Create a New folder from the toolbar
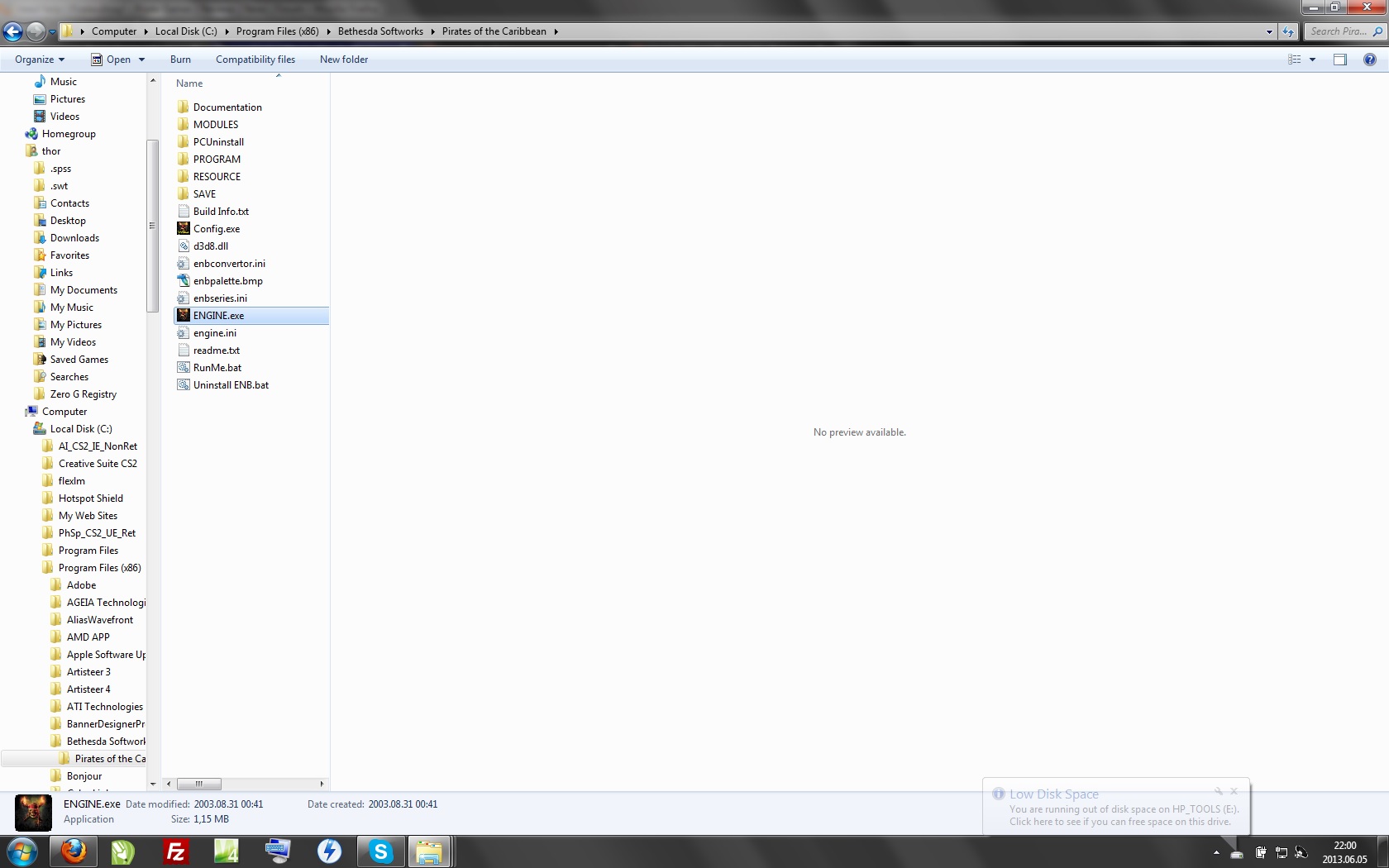 [x=344, y=60]
